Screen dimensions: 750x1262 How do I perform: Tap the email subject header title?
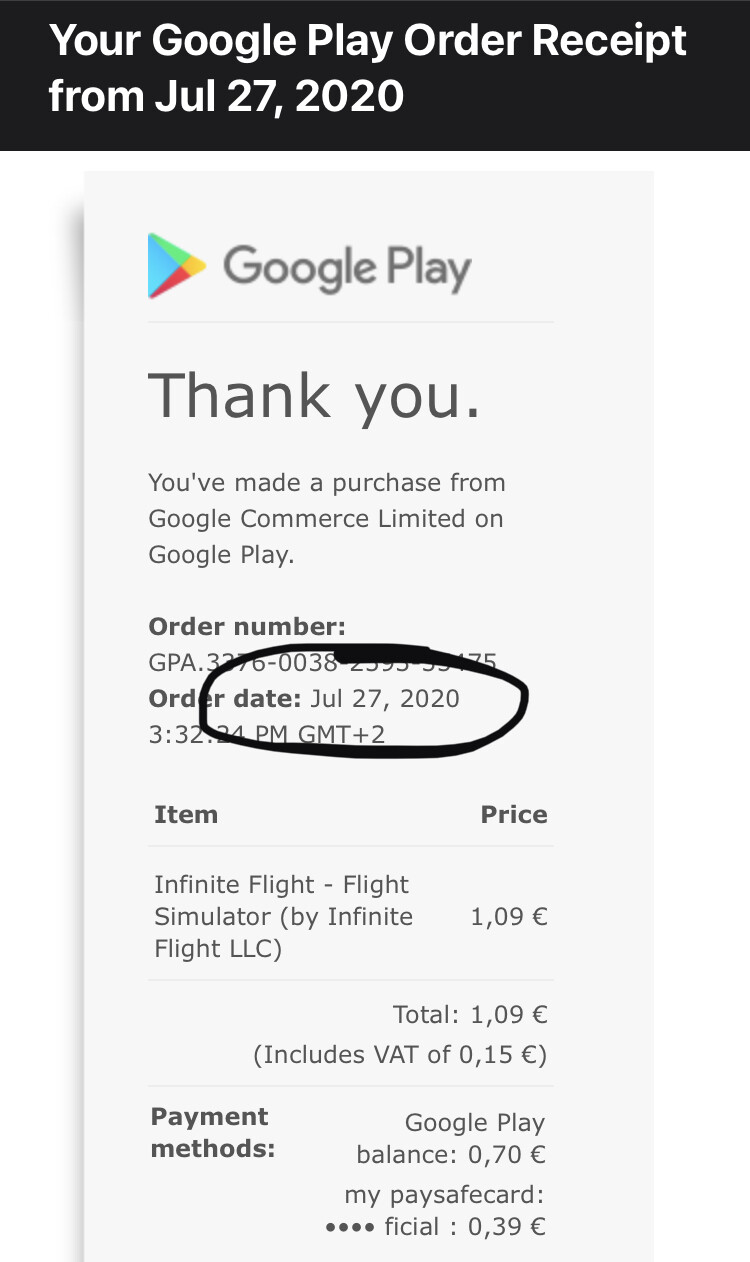368,69
